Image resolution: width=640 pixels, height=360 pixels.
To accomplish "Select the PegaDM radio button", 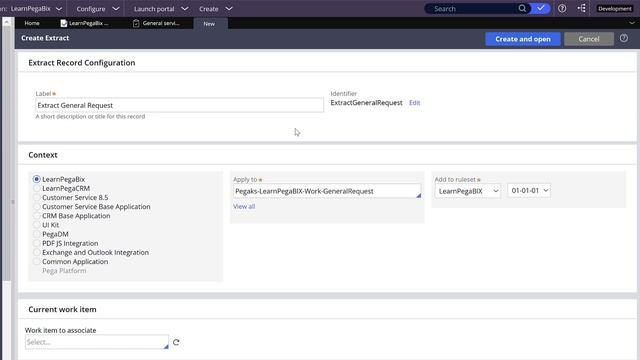I will (36, 234).
